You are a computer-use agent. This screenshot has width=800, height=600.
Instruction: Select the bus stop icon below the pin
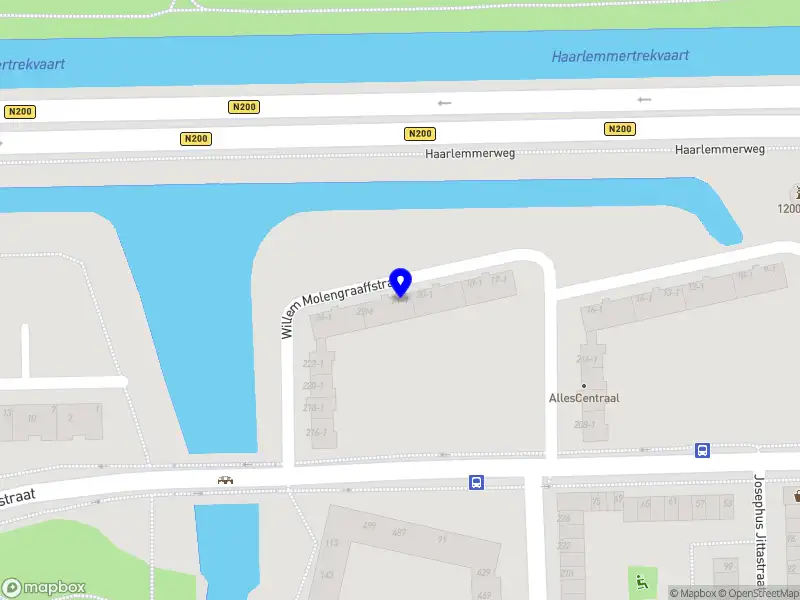point(477,483)
